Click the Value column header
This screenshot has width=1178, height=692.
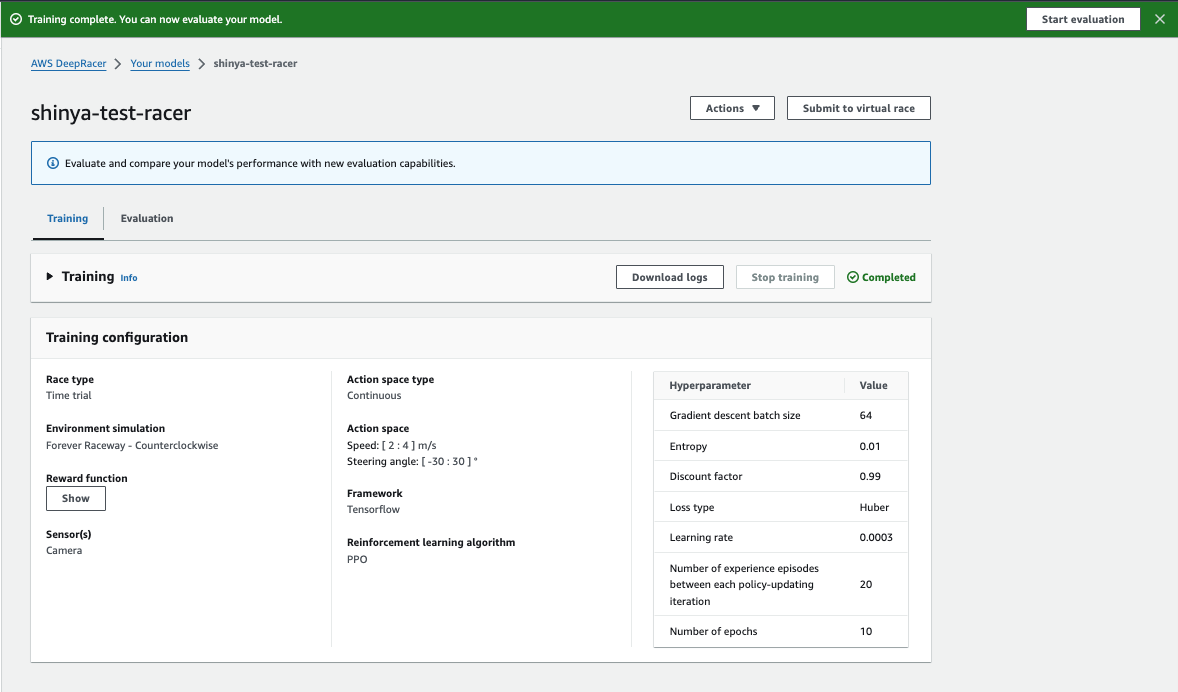pyautogui.click(x=874, y=385)
